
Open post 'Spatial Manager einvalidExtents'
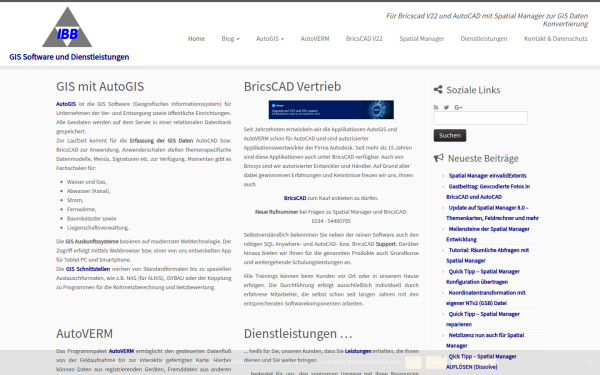point(487,176)
